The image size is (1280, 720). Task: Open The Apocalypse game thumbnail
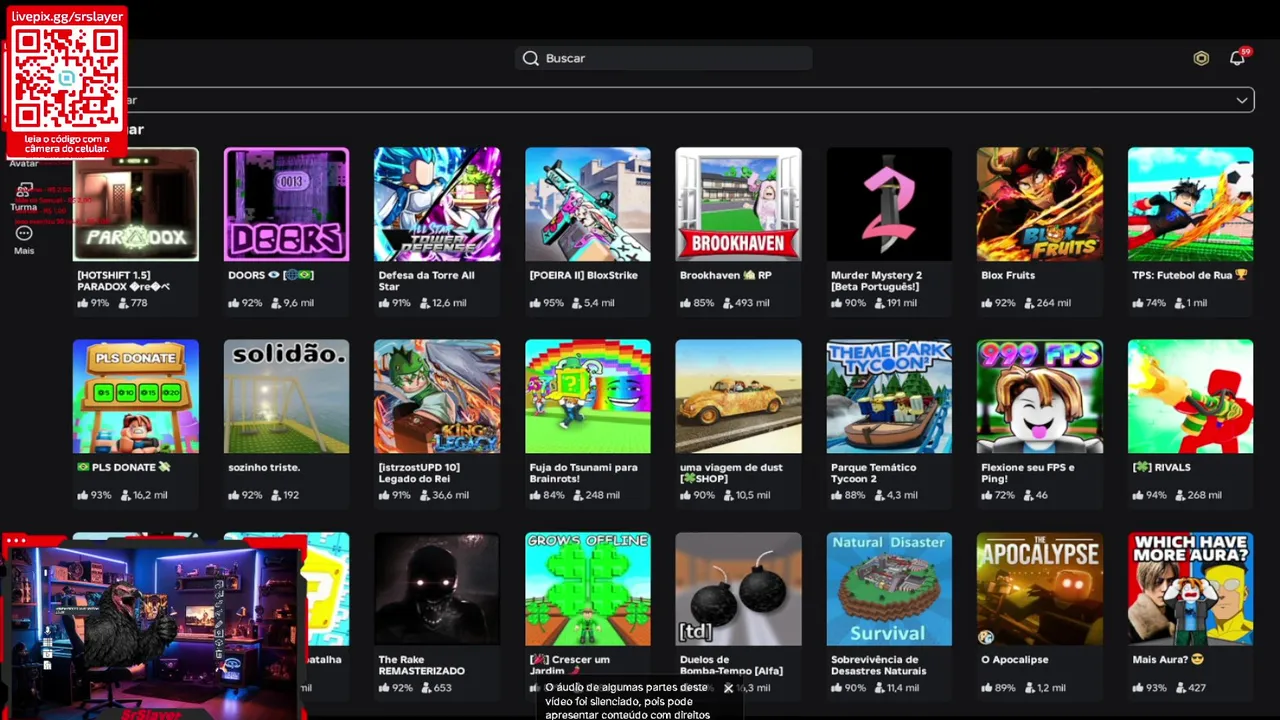pos(1040,589)
